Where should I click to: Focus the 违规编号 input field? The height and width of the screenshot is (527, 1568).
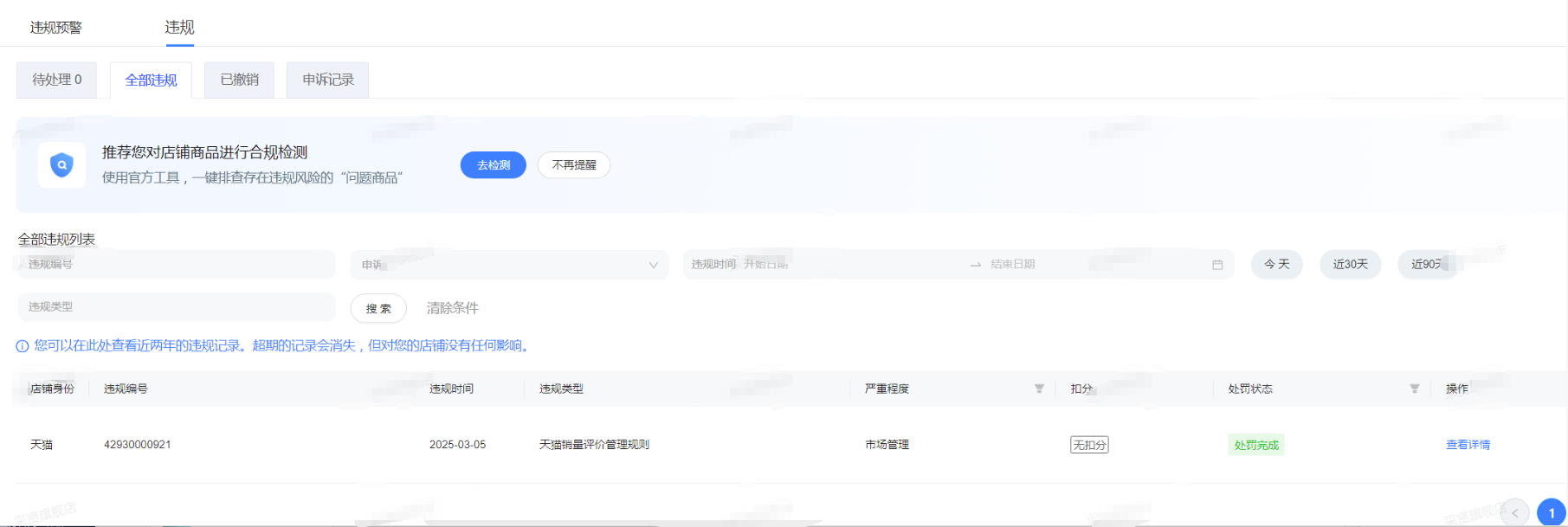coord(177,265)
